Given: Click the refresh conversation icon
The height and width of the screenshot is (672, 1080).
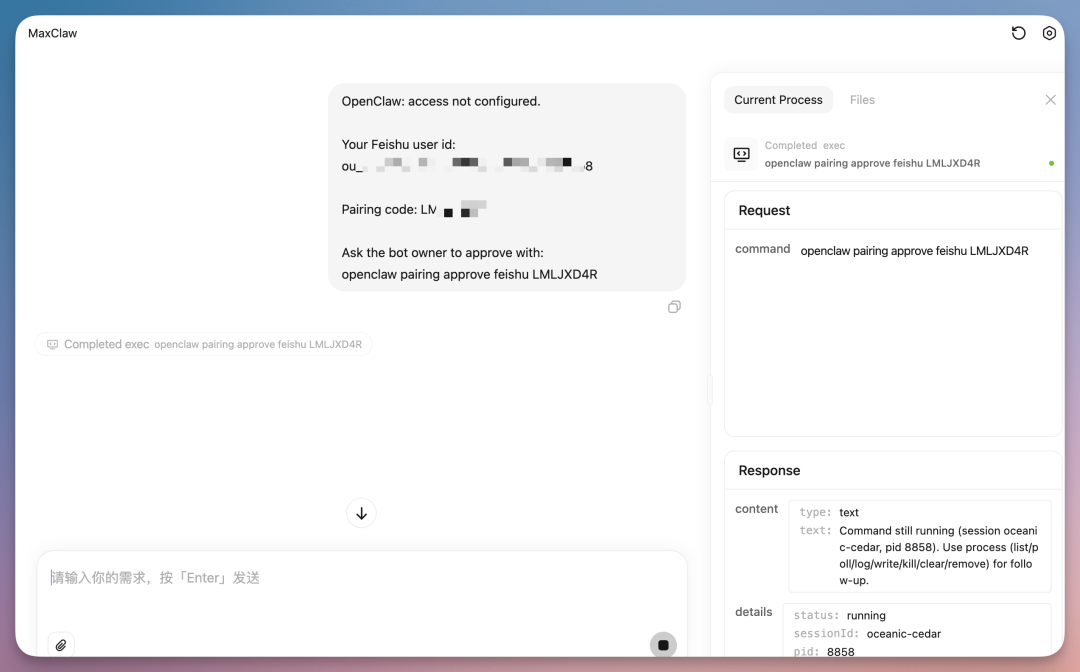Looking at the screenshot, I should point(1018,33).
